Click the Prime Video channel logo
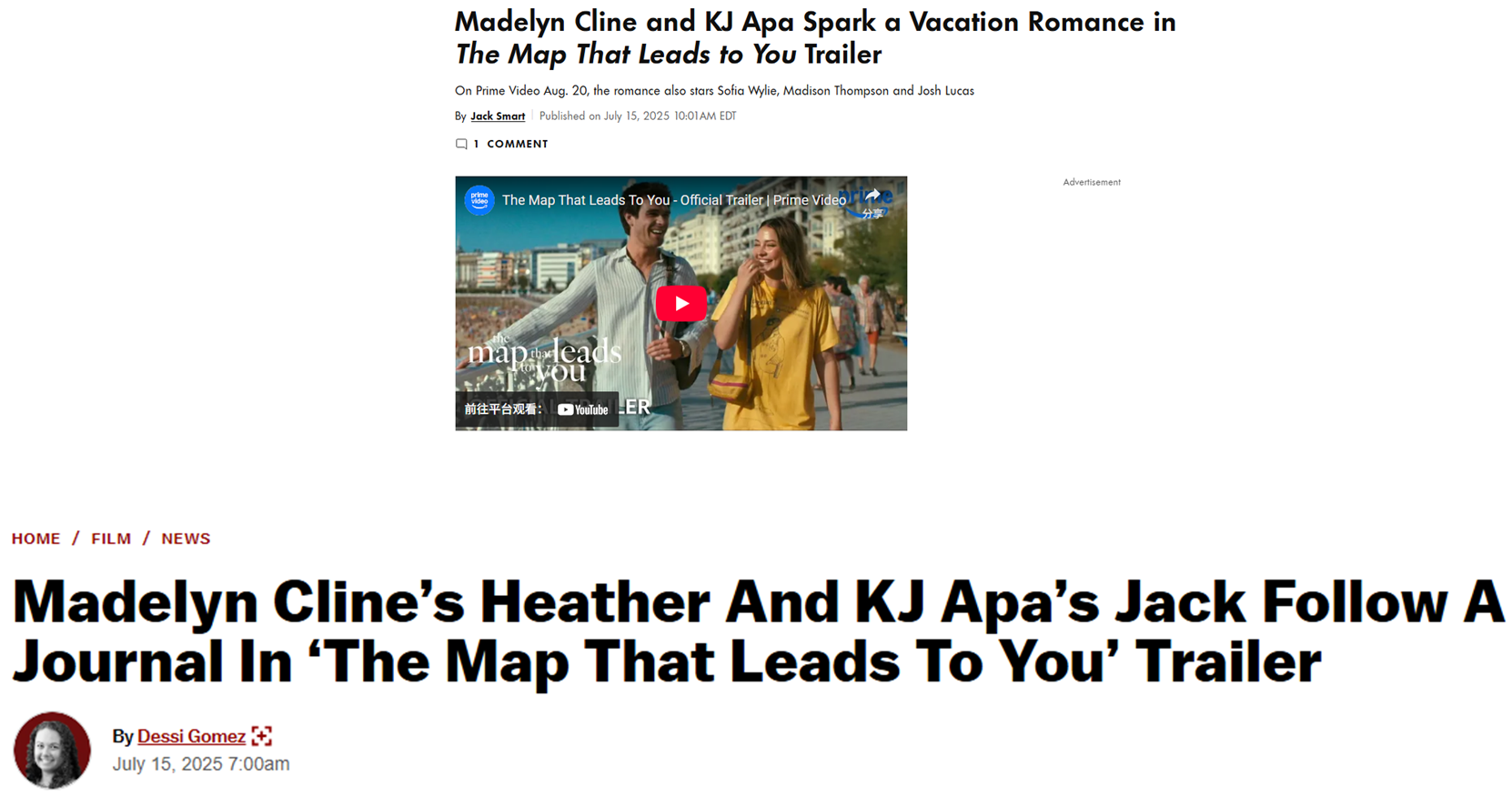The image size is (1512, 797). [479, 200]
